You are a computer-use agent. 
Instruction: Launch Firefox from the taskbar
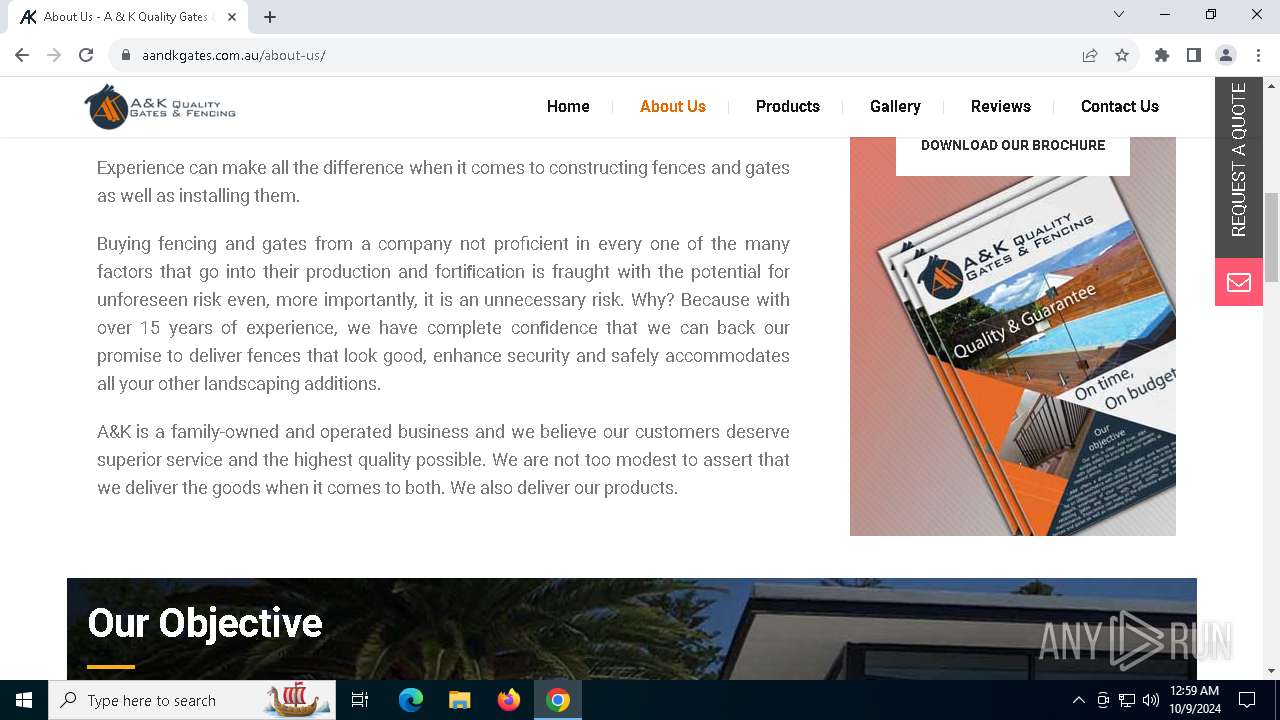pos(508,700)
